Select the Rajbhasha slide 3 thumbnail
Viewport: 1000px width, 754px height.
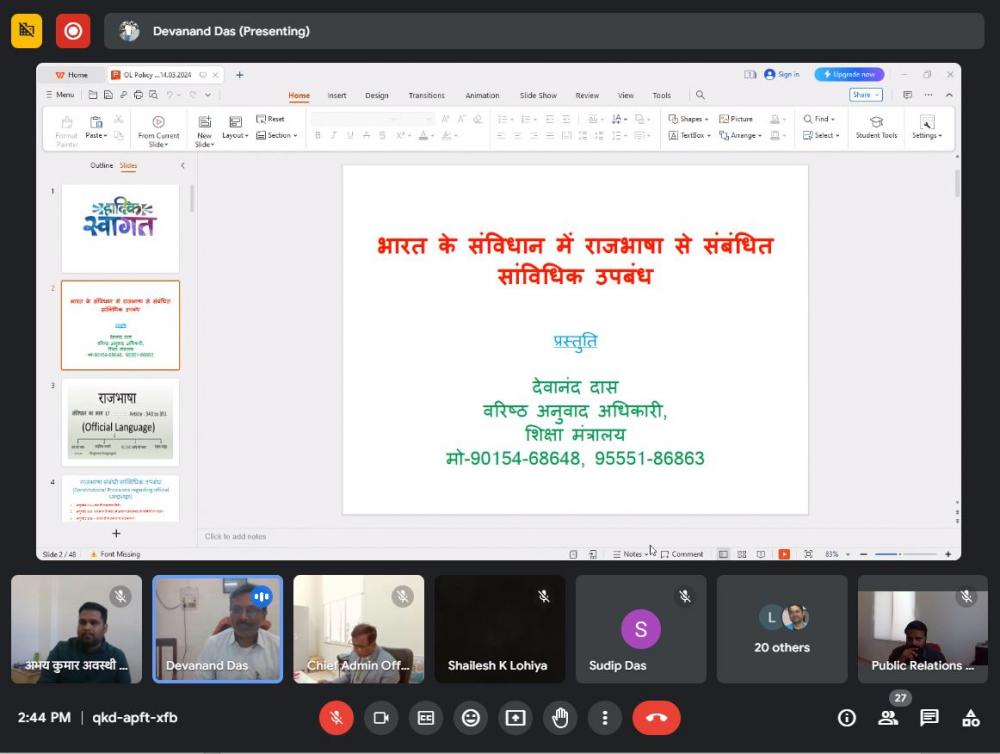(120, 422)
